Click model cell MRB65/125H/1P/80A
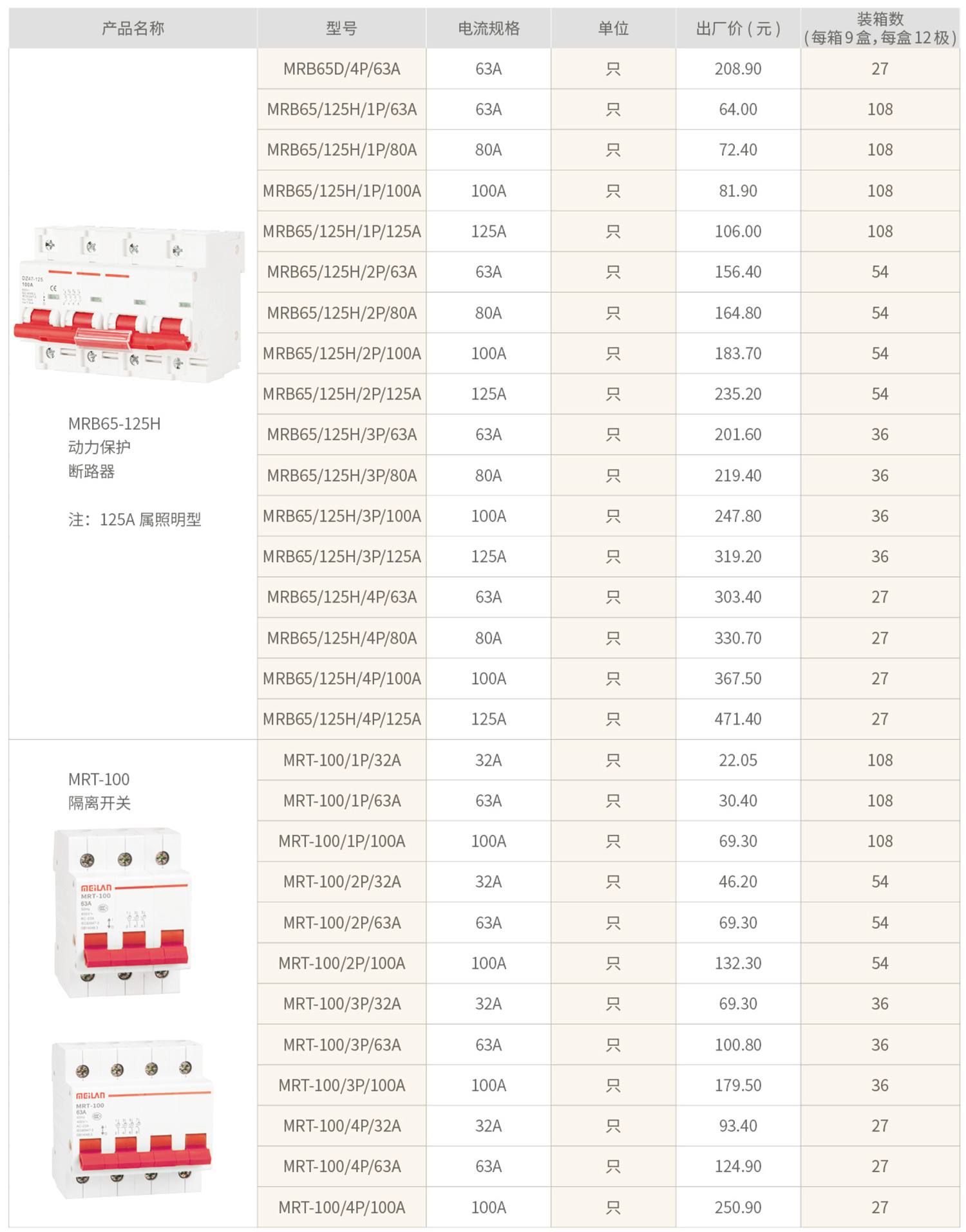This screenshot has height=1232, width=966. [x=341, y=150]
